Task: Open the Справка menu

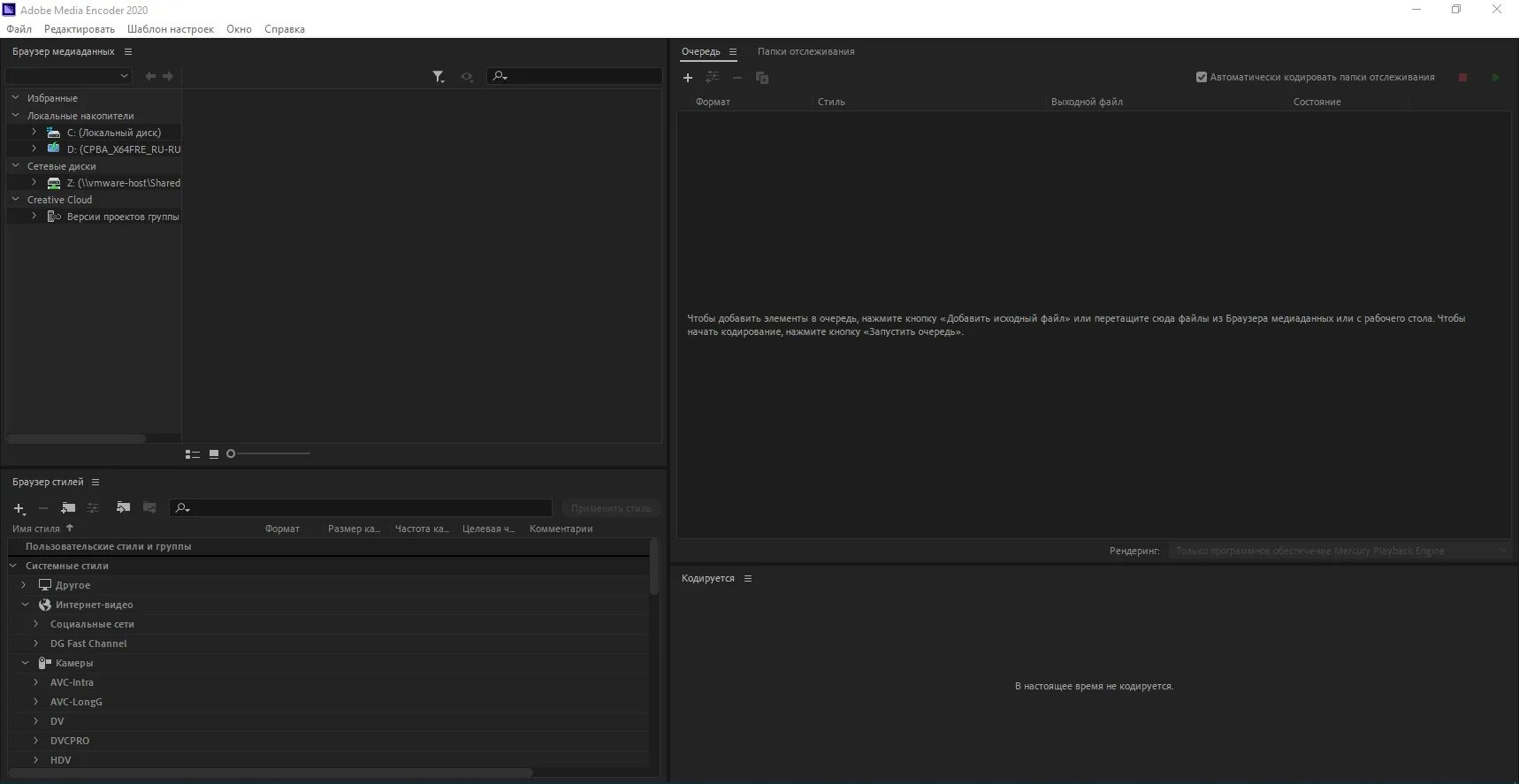Action: 285,29
